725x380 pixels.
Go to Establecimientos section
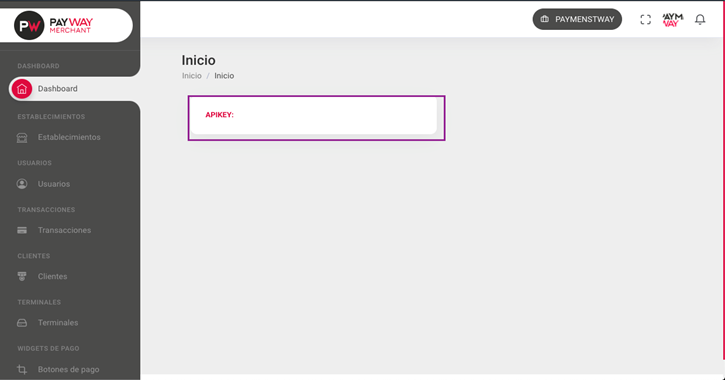click(69, 137)
